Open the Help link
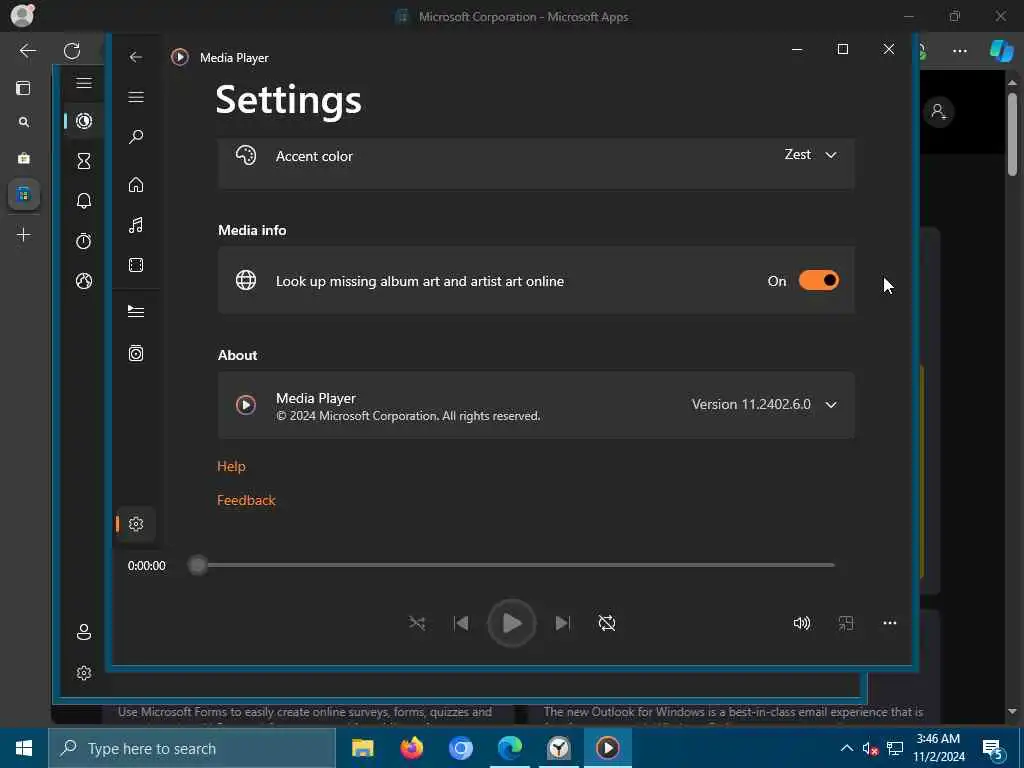Viewport: 1024px width, 768px height. point(231,466)
